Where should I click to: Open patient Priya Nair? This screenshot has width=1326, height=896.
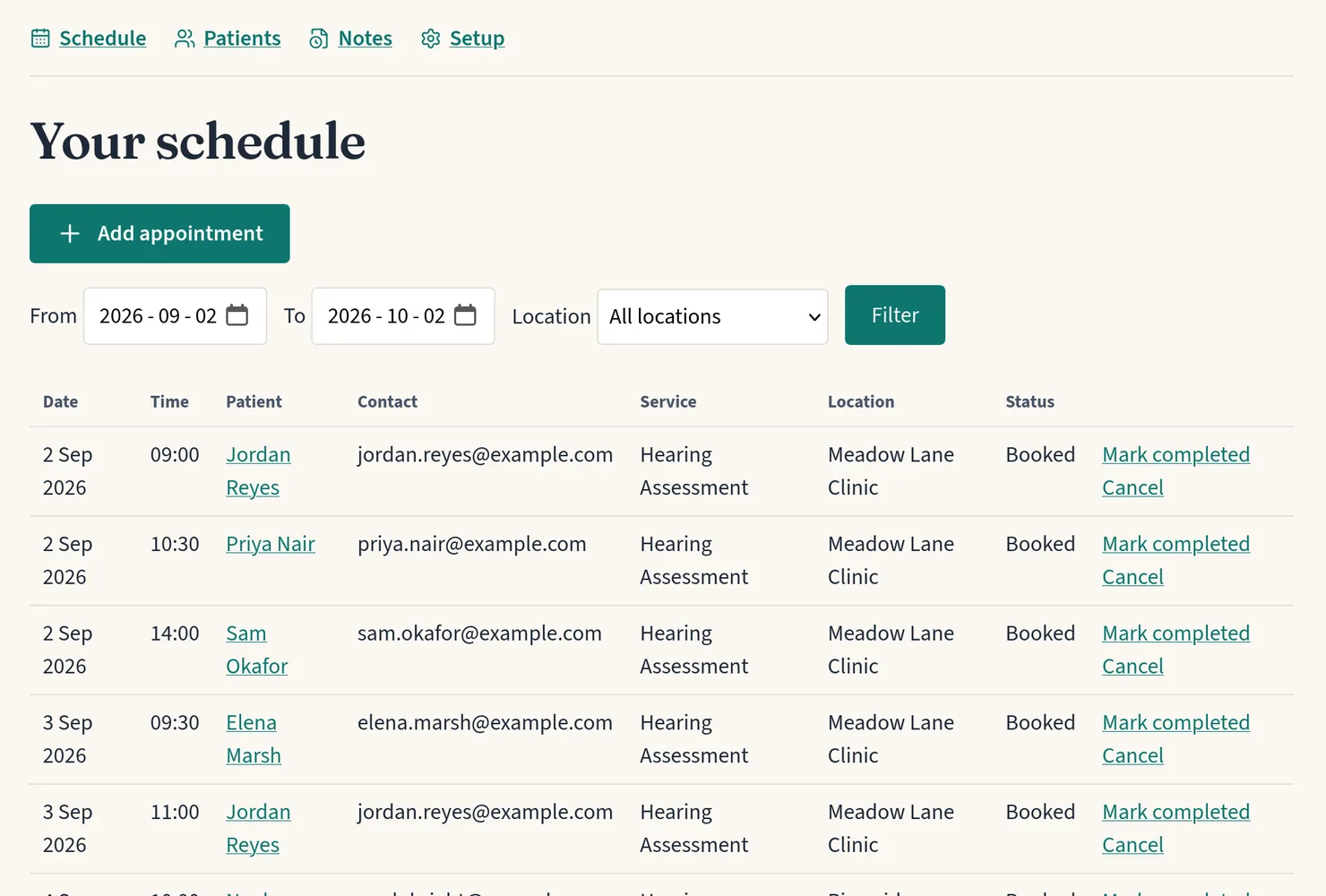tap(271, 545)
